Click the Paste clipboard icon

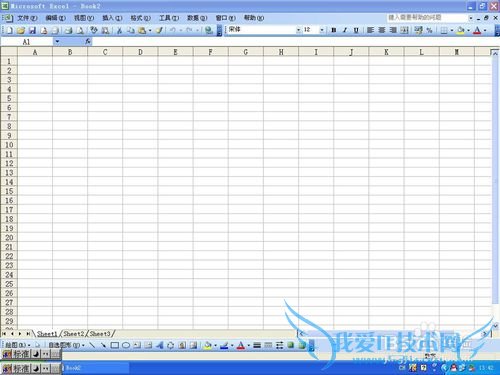pos(142,30)
